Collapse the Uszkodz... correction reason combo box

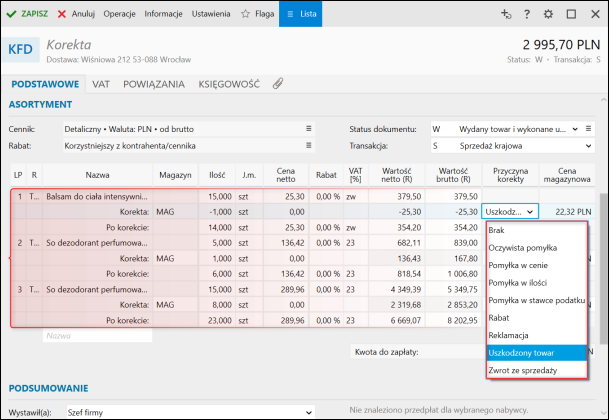coord(530,212)
